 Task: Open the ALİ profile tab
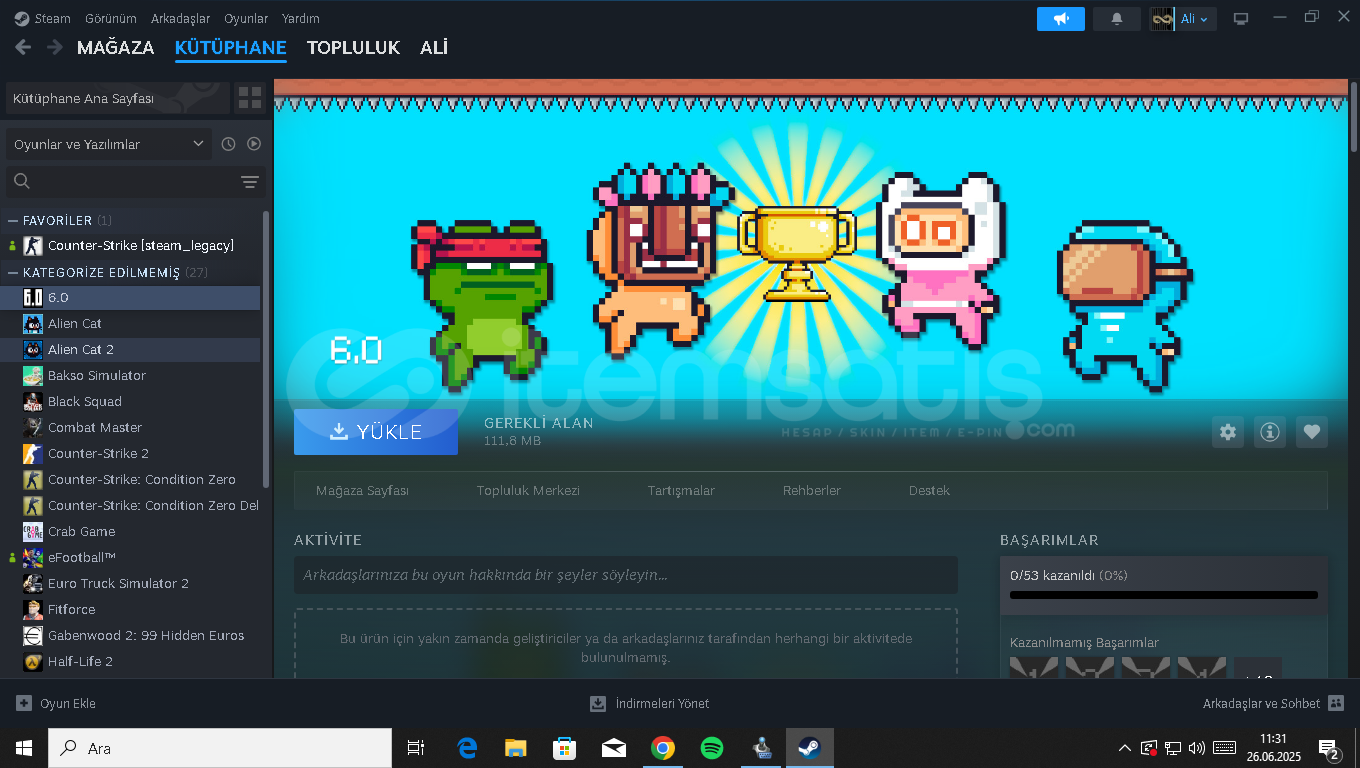434,47
